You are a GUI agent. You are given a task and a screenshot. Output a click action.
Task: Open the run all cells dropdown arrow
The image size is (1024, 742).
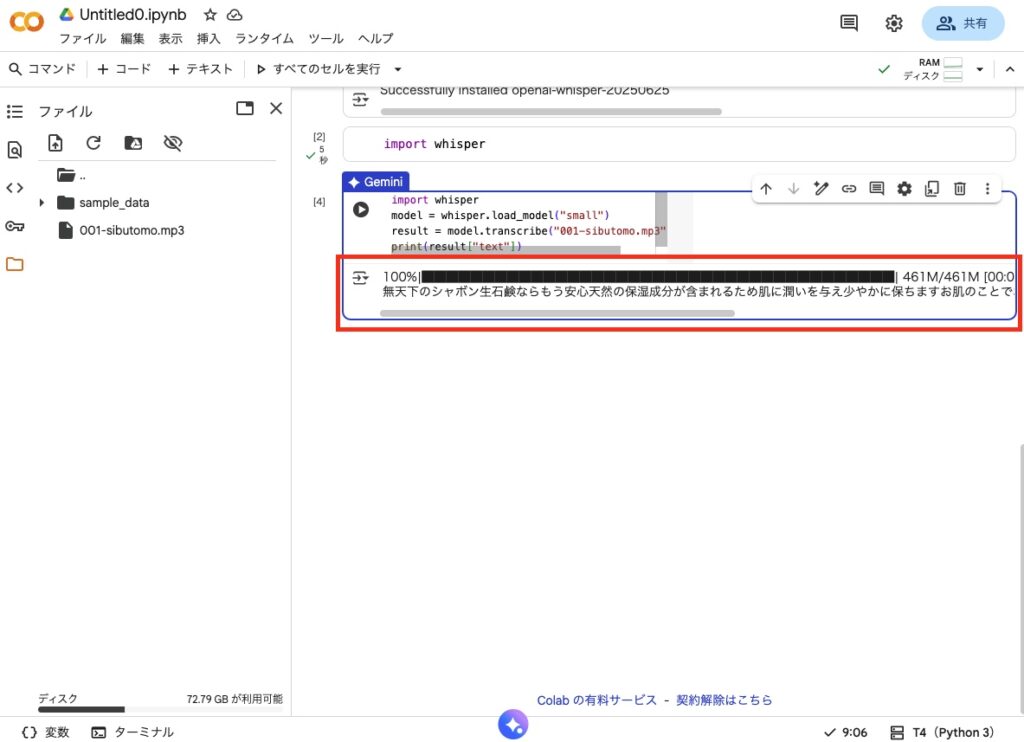(398, 69)
